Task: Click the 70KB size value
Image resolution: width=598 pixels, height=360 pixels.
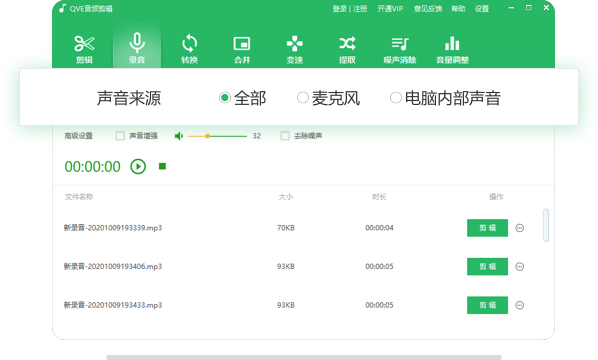Action: point(286,228)
